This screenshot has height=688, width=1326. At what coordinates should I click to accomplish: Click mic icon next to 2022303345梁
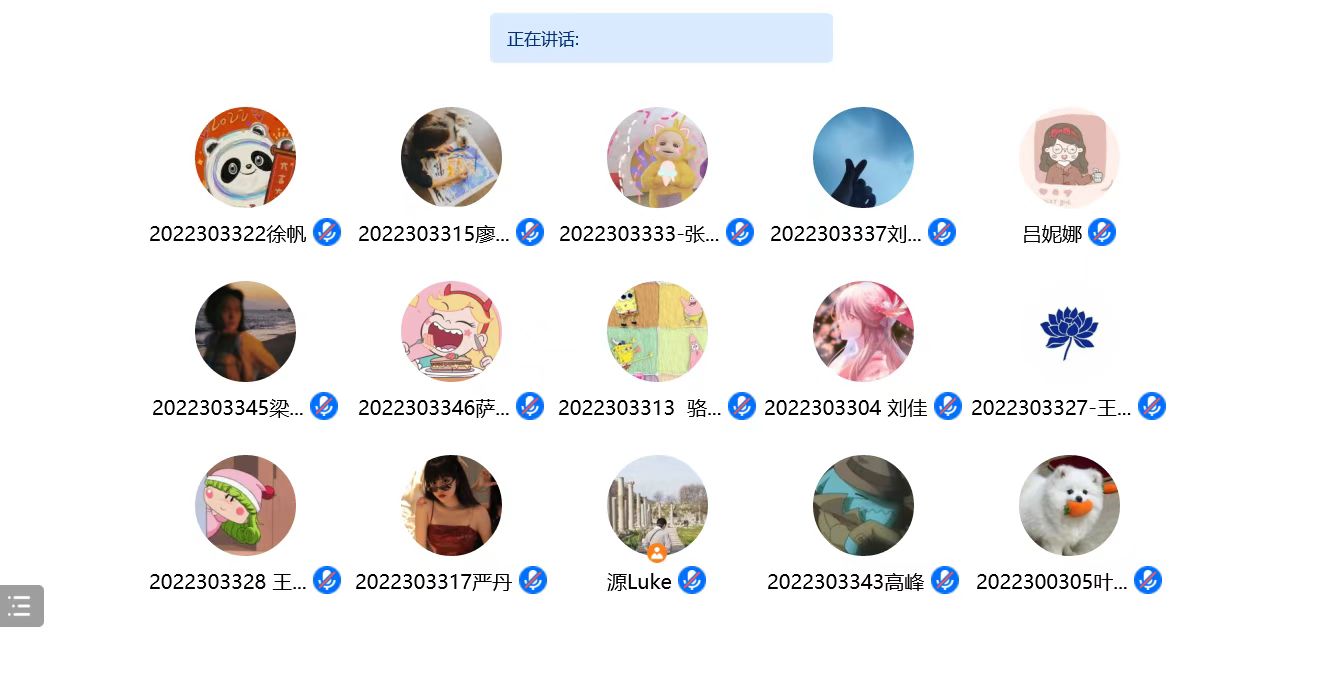pos(324,406)
